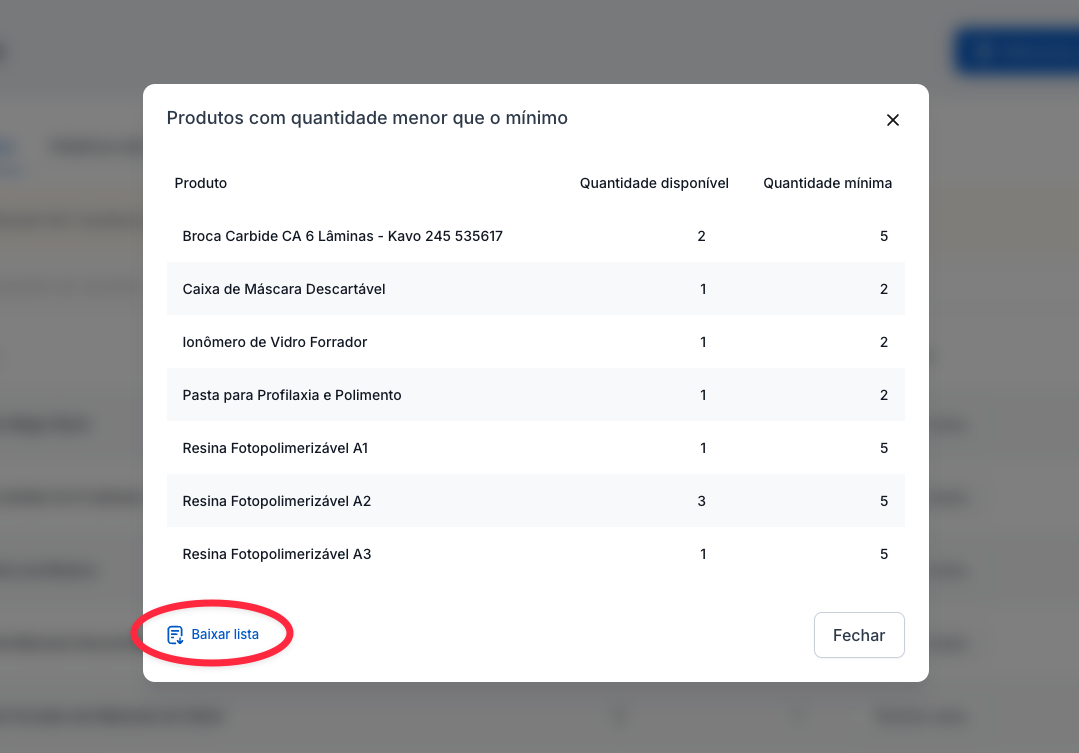This screenshot has width=1079, height=753.
Task: Click the dialog title about minimum quantity
Action: pyautogui.click(x=367, y=118)
